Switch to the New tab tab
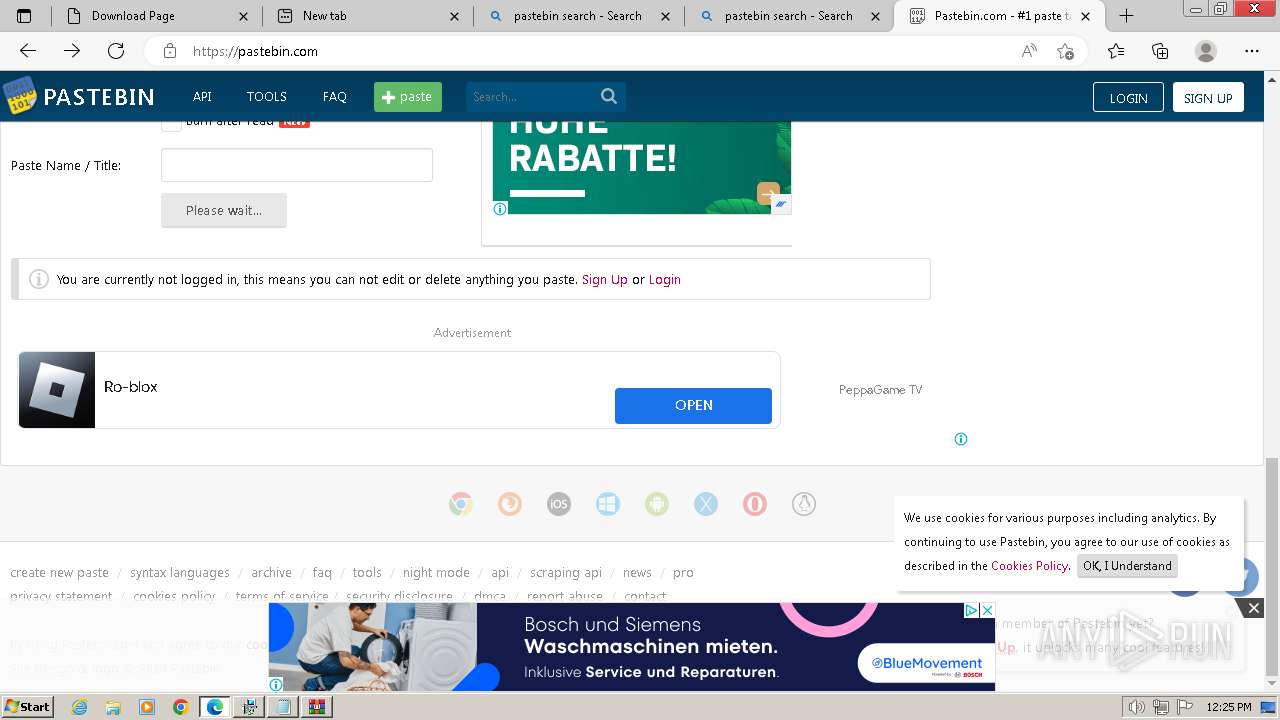The image size is (1280, 720). coord(369,16)
